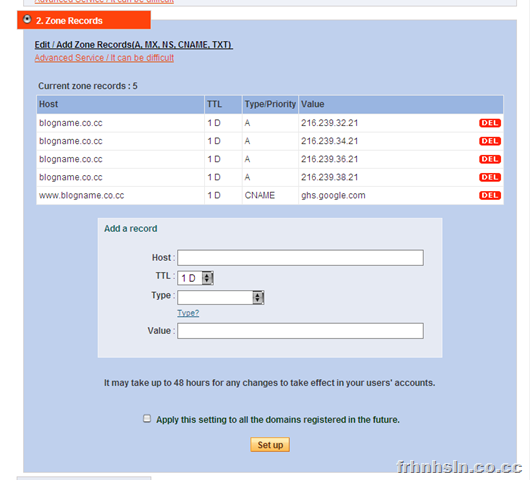Delete the 216.239.38.21 A record
The image size is (530, 480).
pos(489,177)
